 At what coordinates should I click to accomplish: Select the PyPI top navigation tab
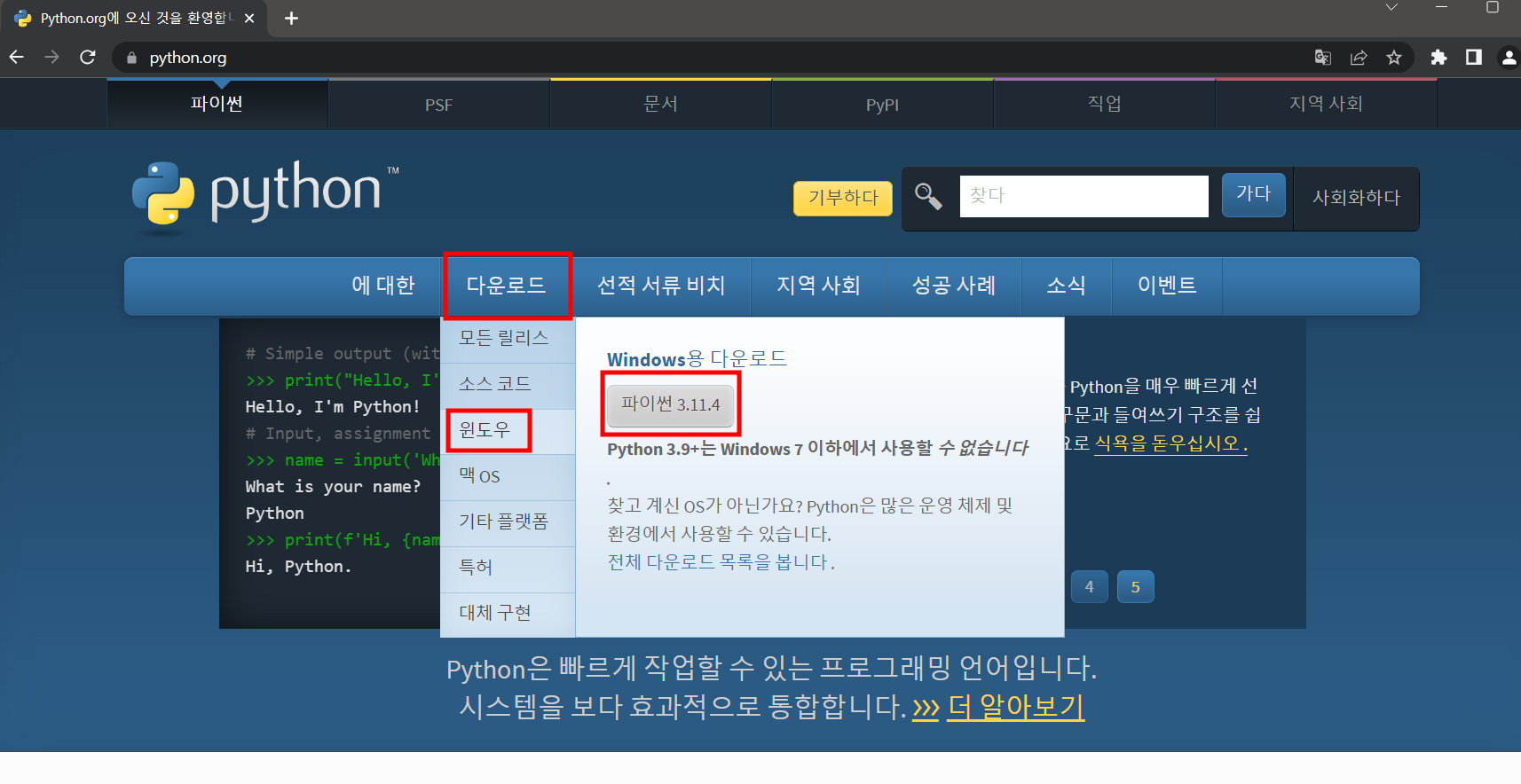pos(883,104)
